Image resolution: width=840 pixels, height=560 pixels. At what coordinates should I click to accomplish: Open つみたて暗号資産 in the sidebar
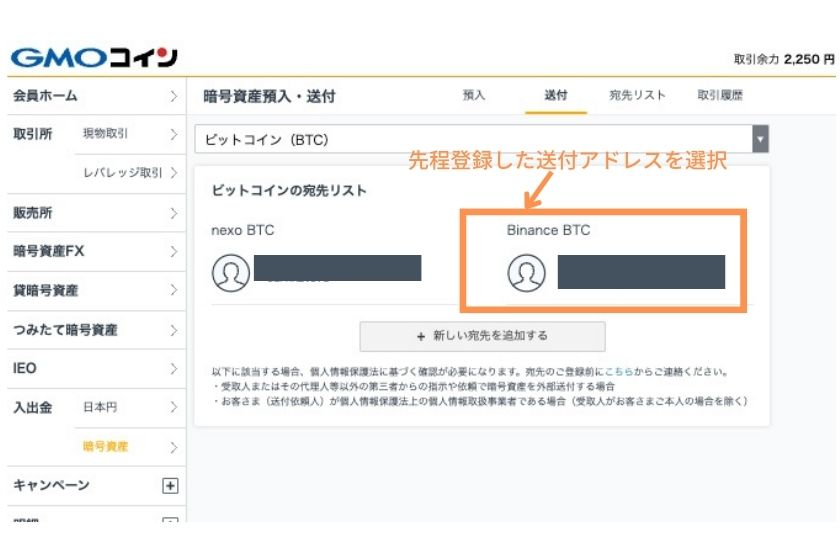(x=96, y=330)
